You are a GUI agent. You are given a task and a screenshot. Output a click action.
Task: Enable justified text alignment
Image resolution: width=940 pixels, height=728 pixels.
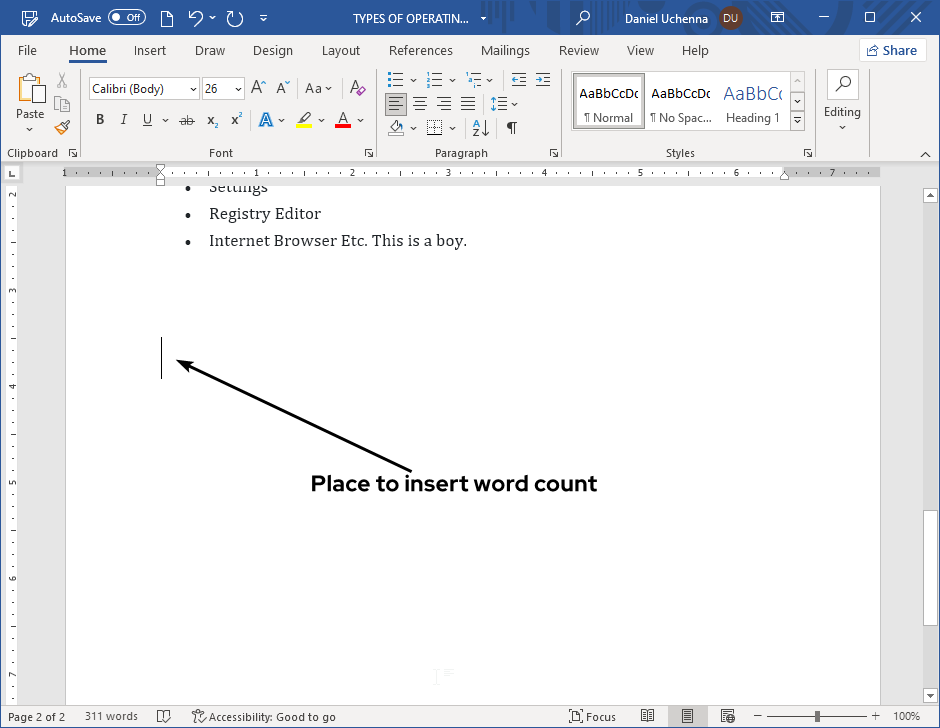coord(467,103)
